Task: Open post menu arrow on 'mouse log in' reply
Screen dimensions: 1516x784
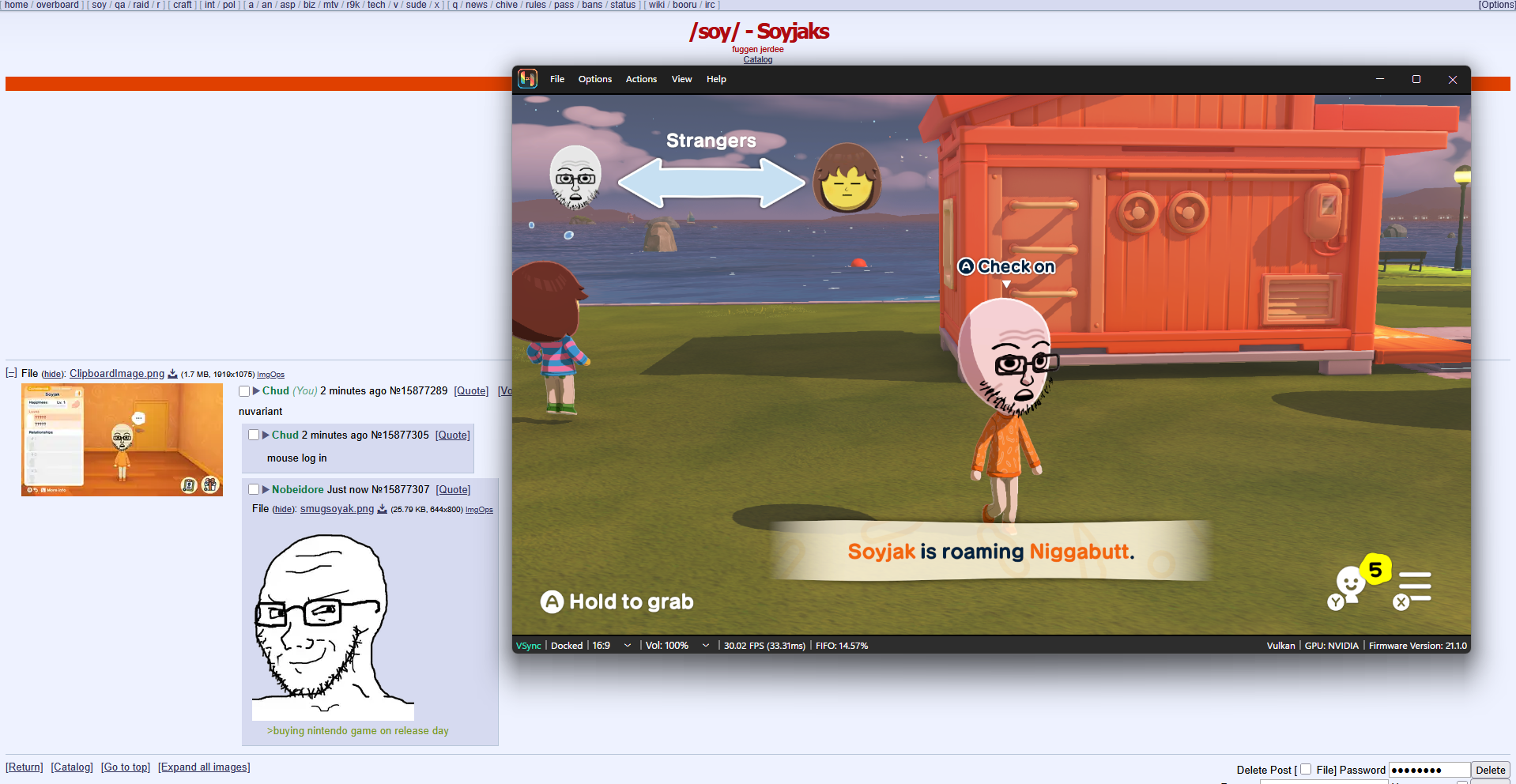Action: 266,435
